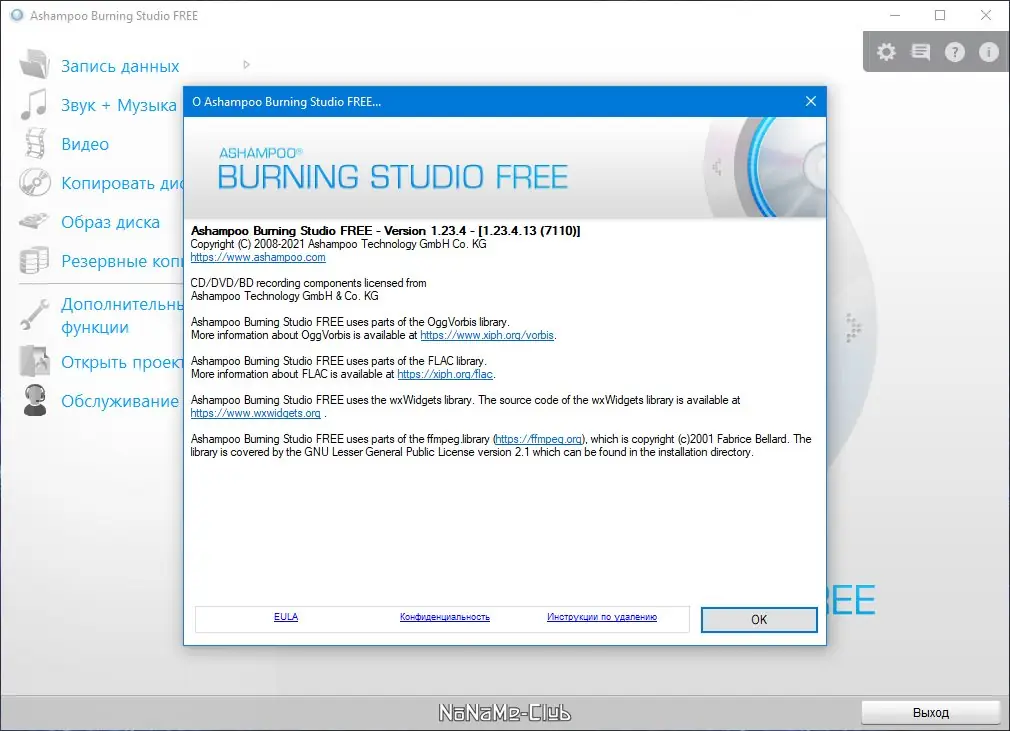Click the Выход exit button
The width and height of the screenshot is (1010, 731).
coord(931,712)
